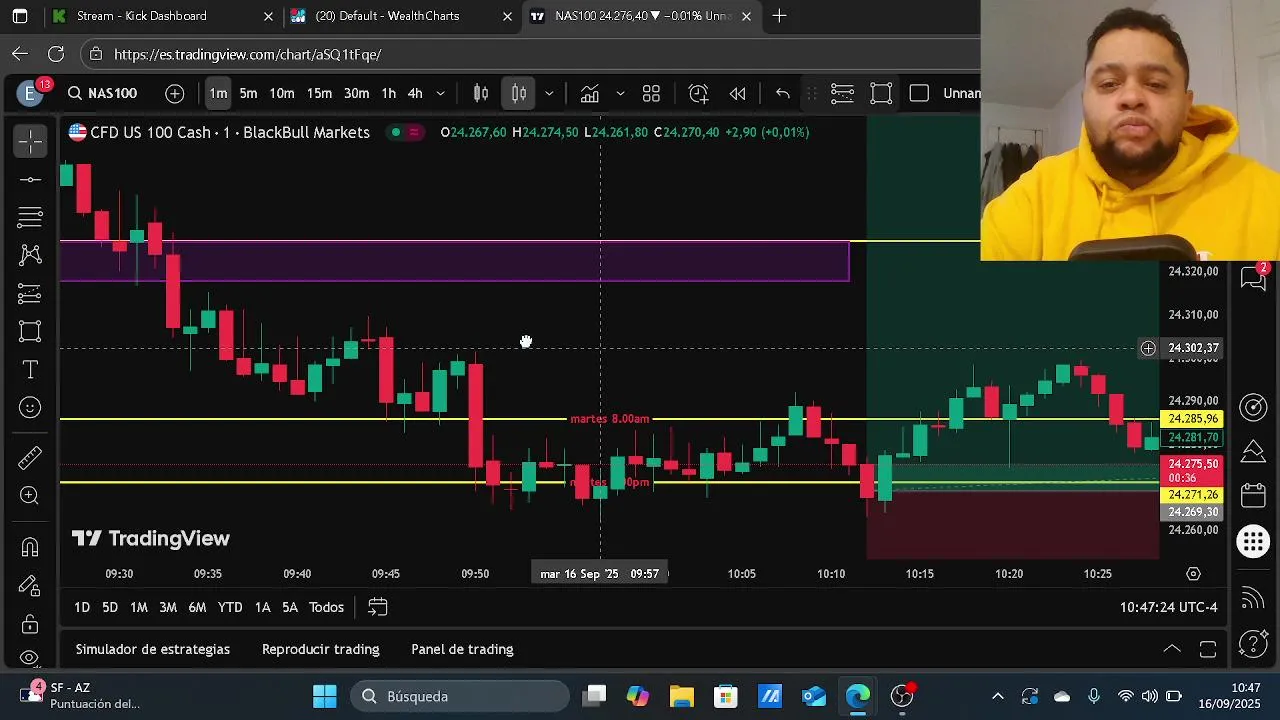This screenshot has width=1280, height=720.
Task: Switch to Default - WealthCharts browser tab
Action: pyautogui.click(x=402, y=16)
